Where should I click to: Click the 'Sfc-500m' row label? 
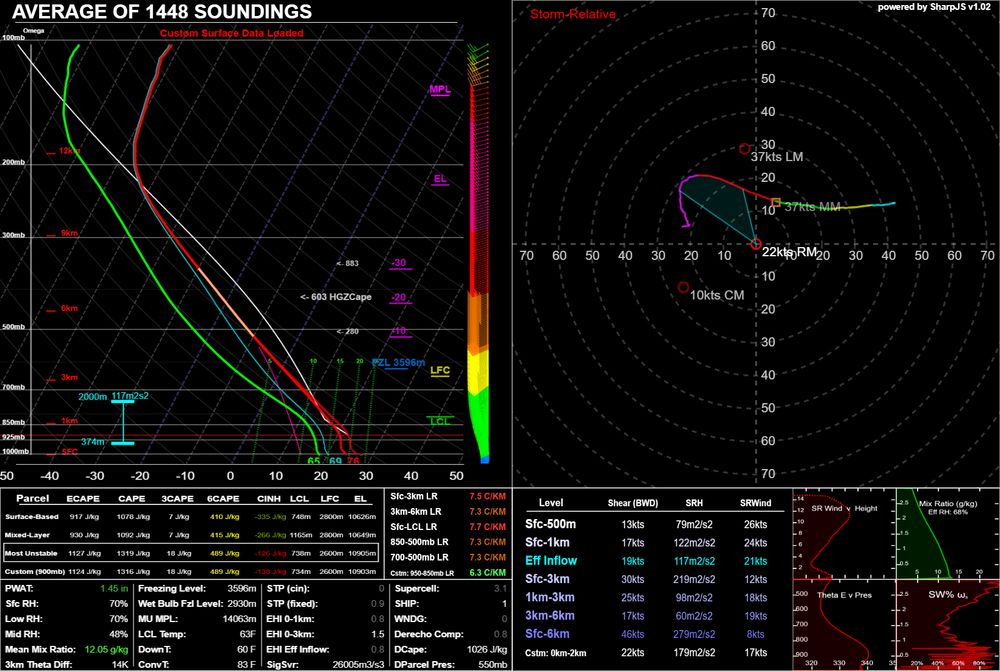tap(550, 524)
